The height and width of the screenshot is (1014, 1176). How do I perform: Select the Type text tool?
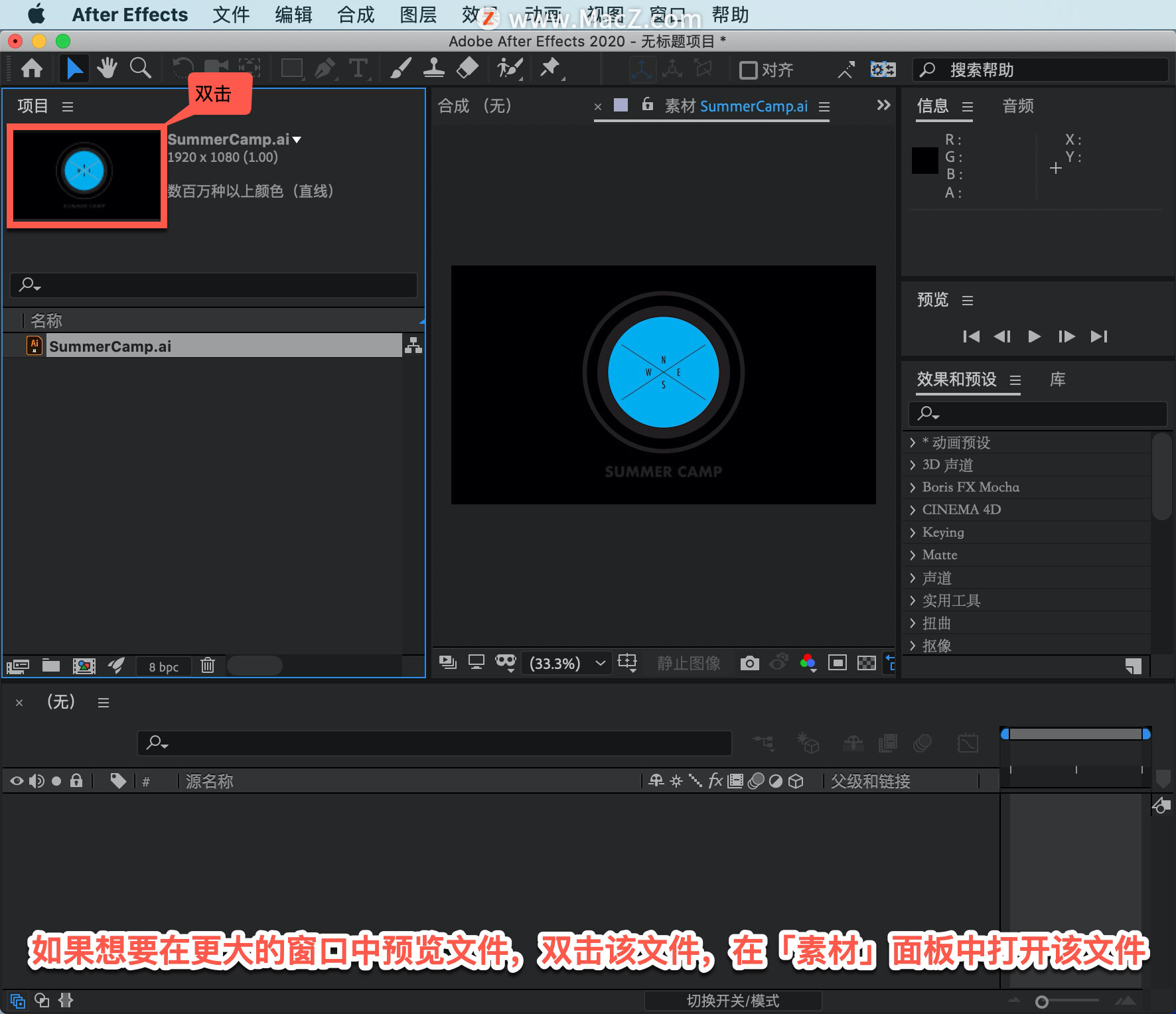point(358,68)
